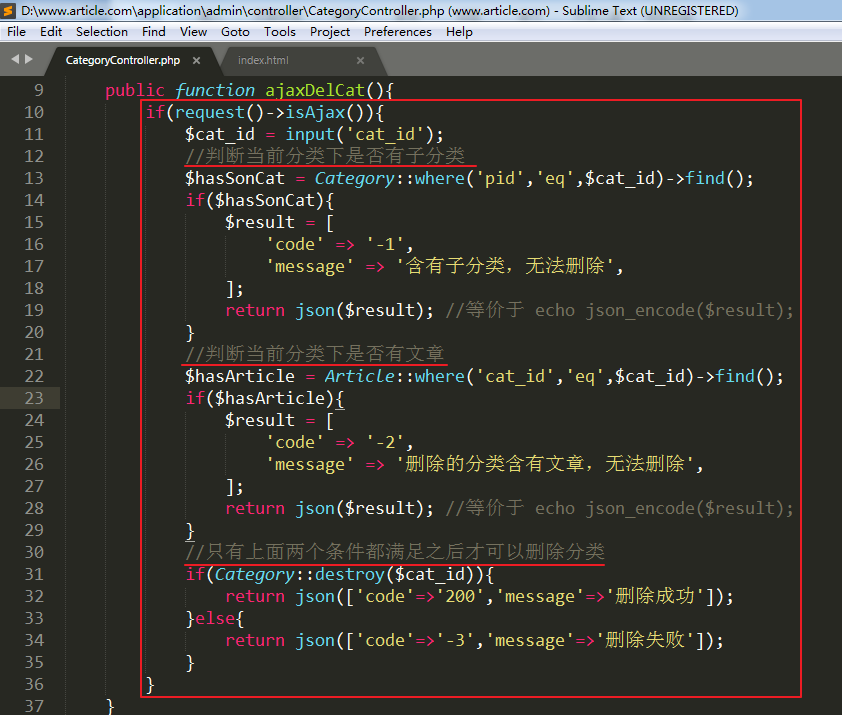Open the Goto menu
Screen dimensions: 842x715
tap(235, 32)
